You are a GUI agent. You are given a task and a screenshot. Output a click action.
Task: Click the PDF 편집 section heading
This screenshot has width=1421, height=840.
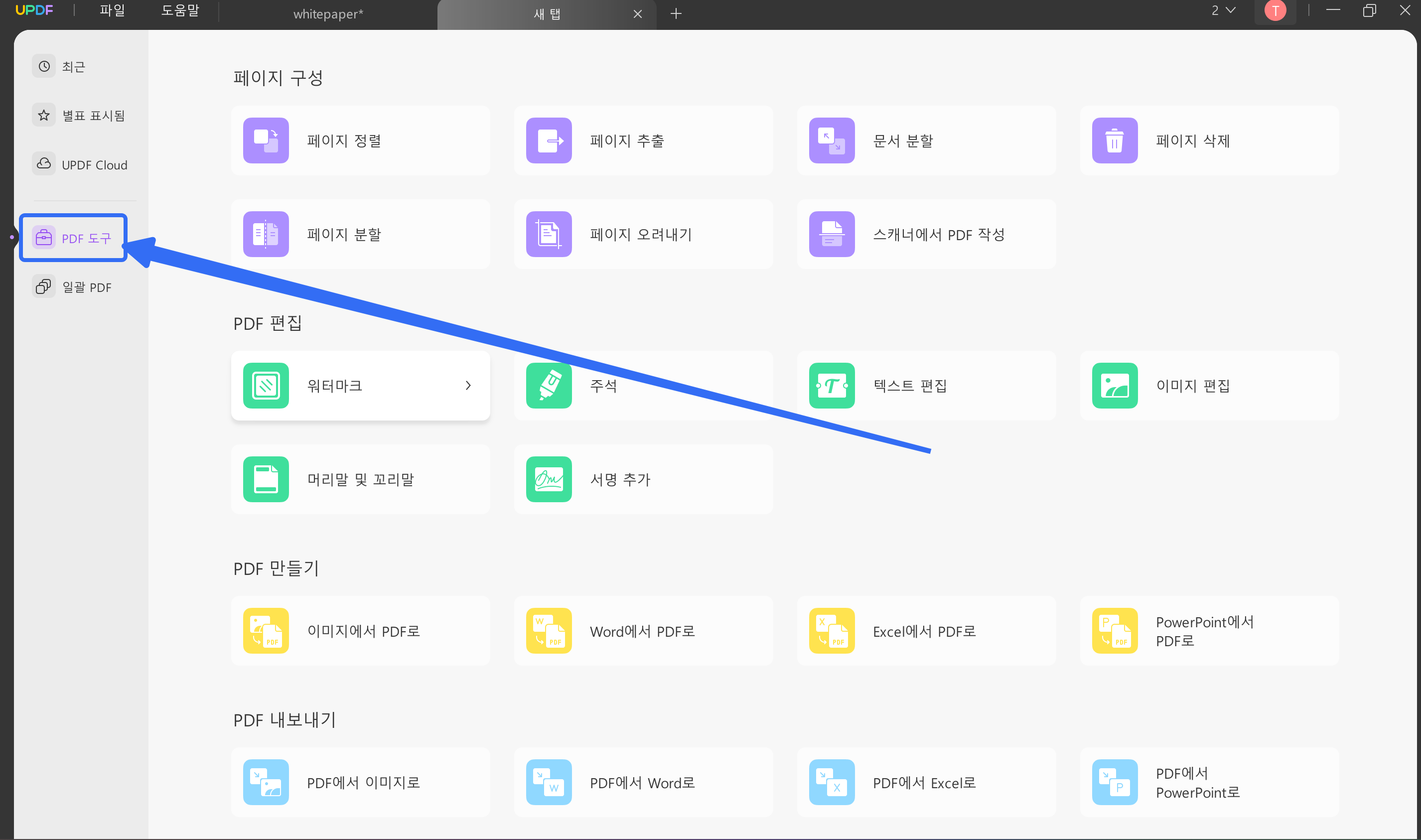click(x=268, y=323)
